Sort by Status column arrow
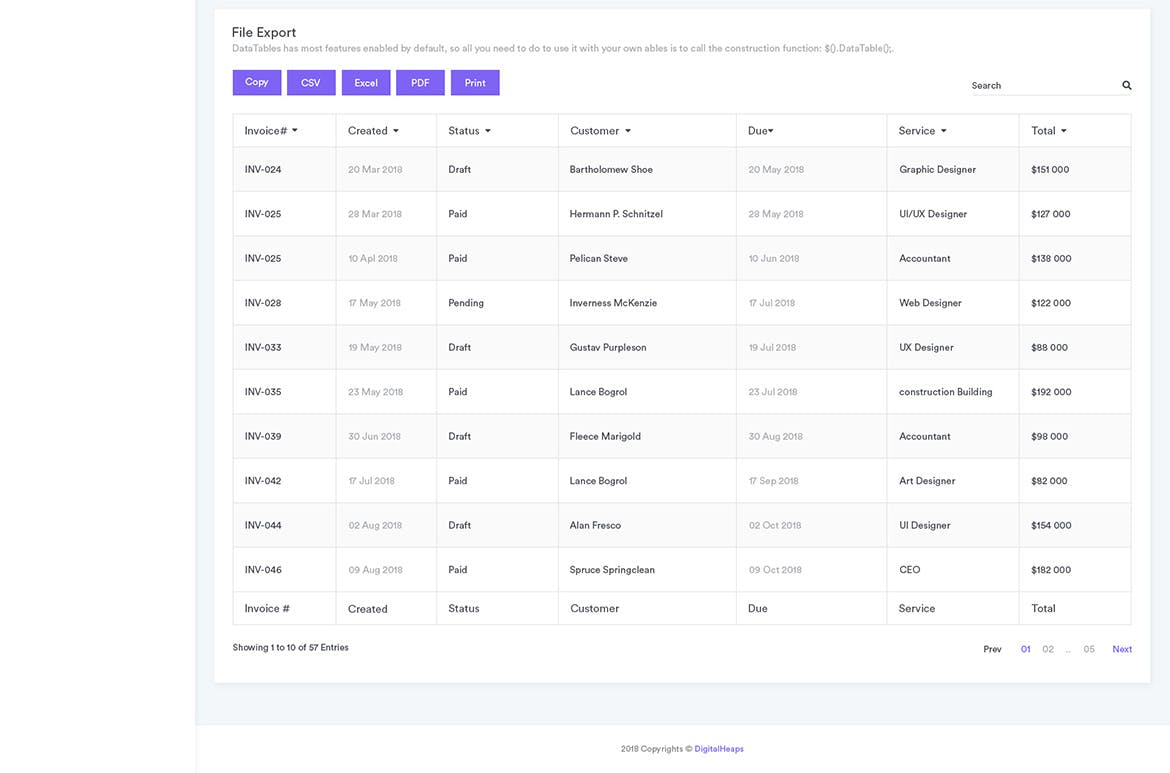1170x773 pixels. coord(488,131)
